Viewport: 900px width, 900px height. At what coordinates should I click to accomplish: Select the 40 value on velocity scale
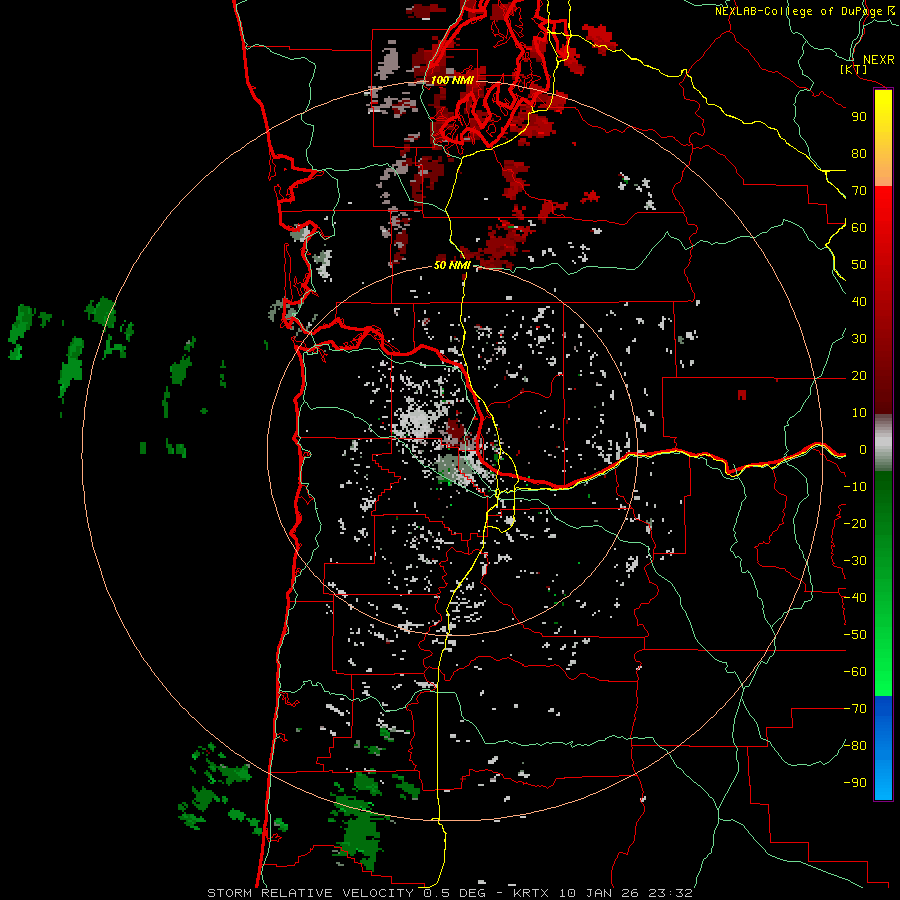click(859, 301)
